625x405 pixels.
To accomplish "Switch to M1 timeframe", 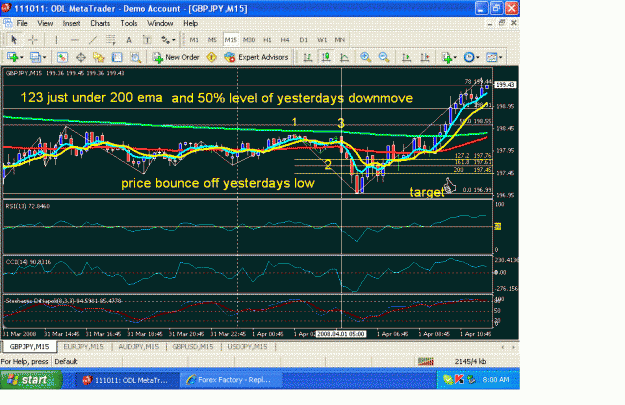I will (x=194, y=39).
